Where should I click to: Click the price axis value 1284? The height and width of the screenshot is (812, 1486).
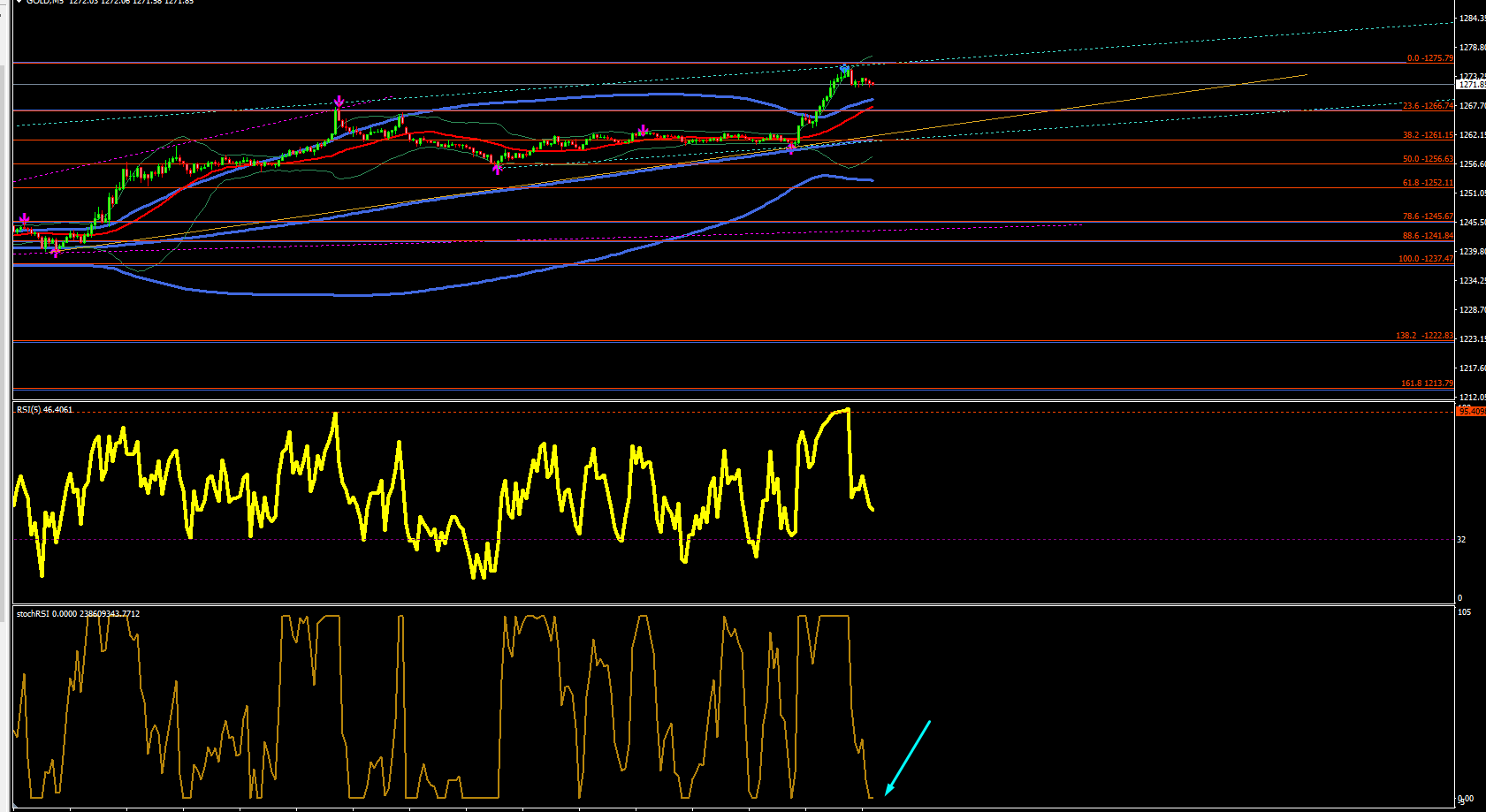(x=1472, y=19)
